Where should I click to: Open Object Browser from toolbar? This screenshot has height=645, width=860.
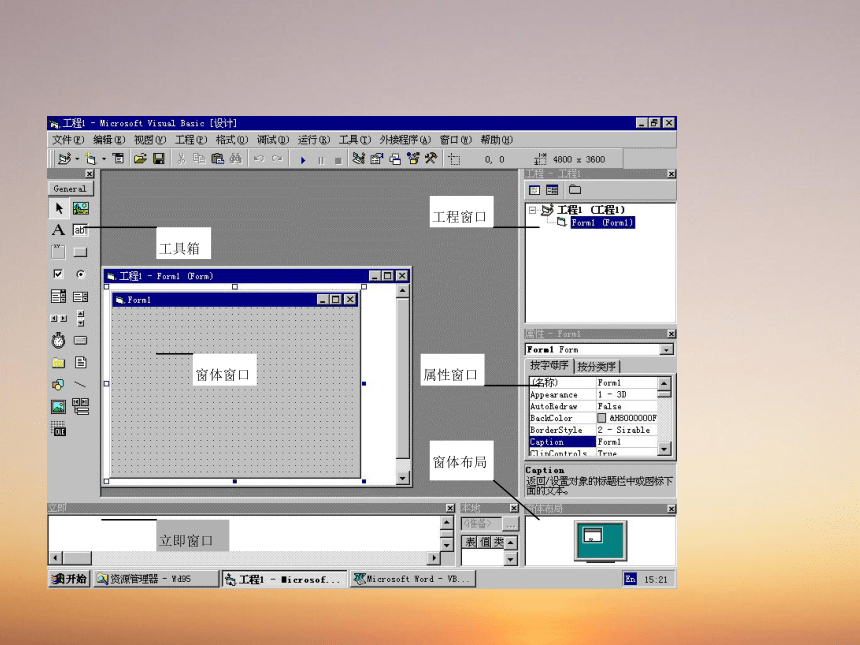413,159
